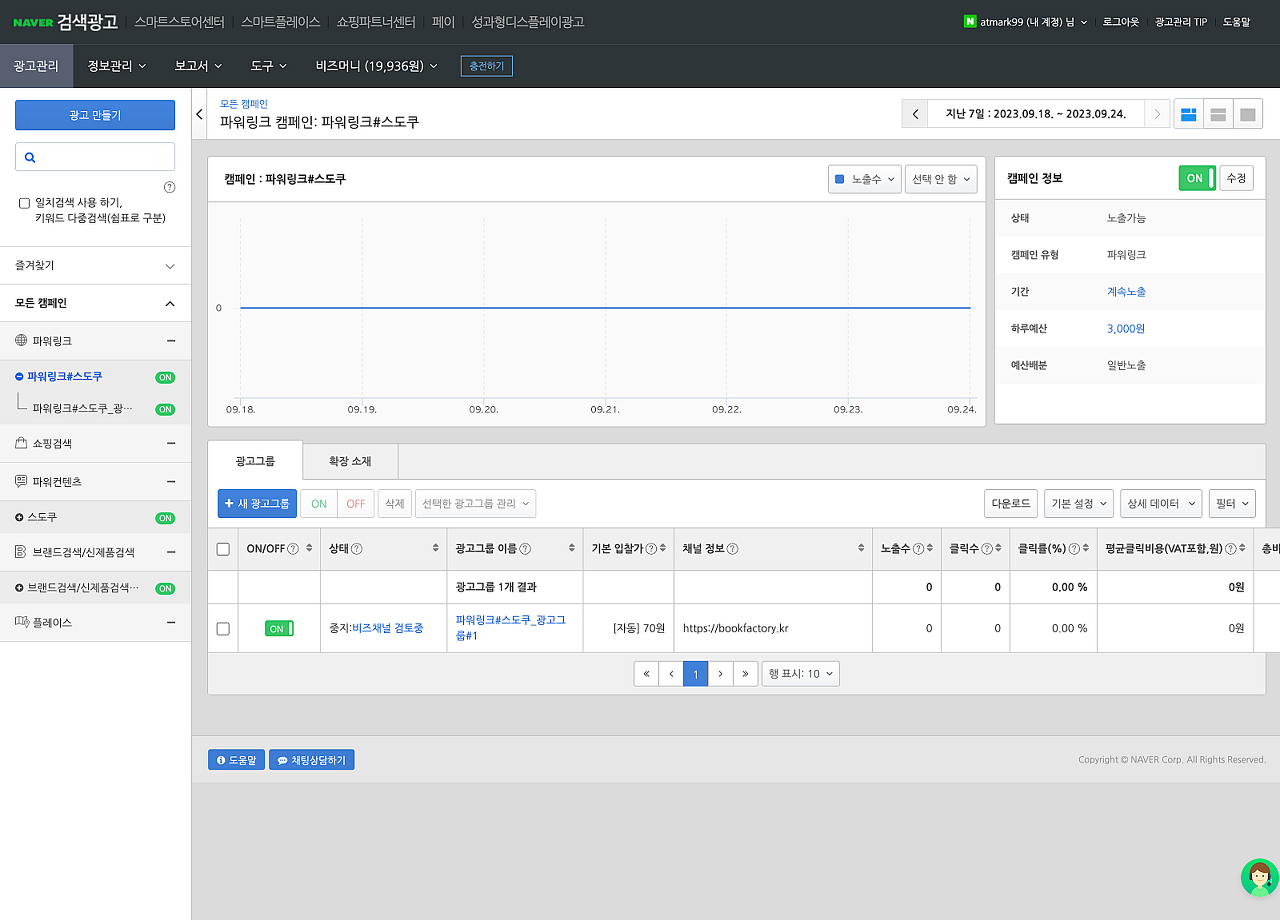
Task: Enable the 일치검색 사용 하기 checkbox
Action: click(25, 203)
